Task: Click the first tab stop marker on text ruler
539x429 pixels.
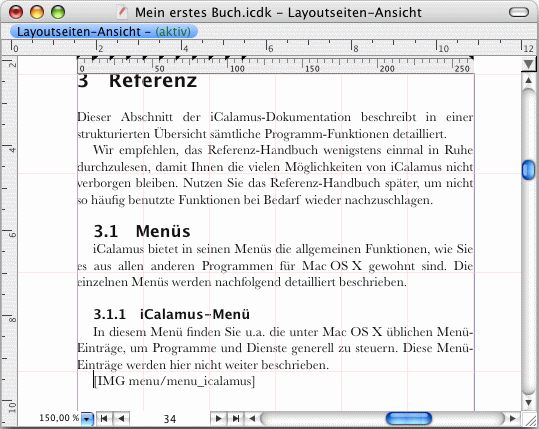Action: pos(95,59)
